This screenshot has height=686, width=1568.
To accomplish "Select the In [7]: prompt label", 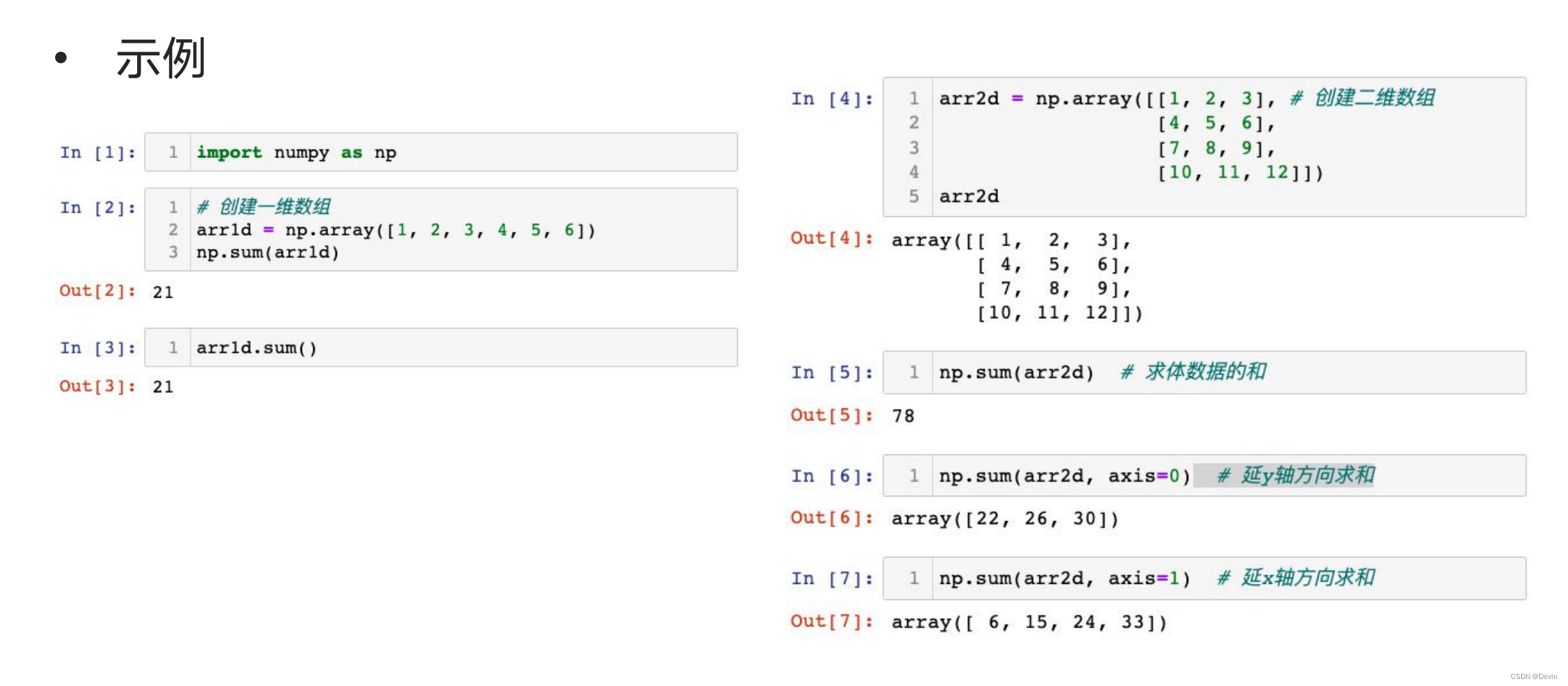I will [832, 579].
